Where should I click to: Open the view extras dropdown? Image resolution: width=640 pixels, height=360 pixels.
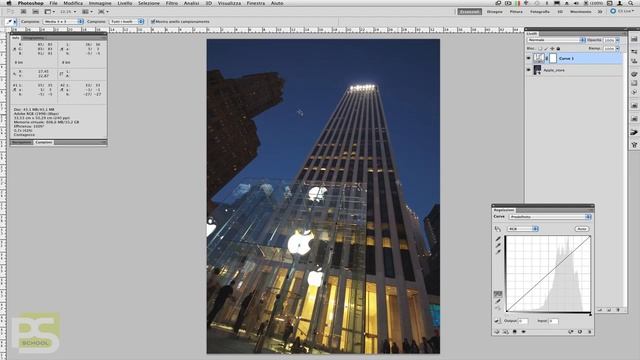point(50,11)
